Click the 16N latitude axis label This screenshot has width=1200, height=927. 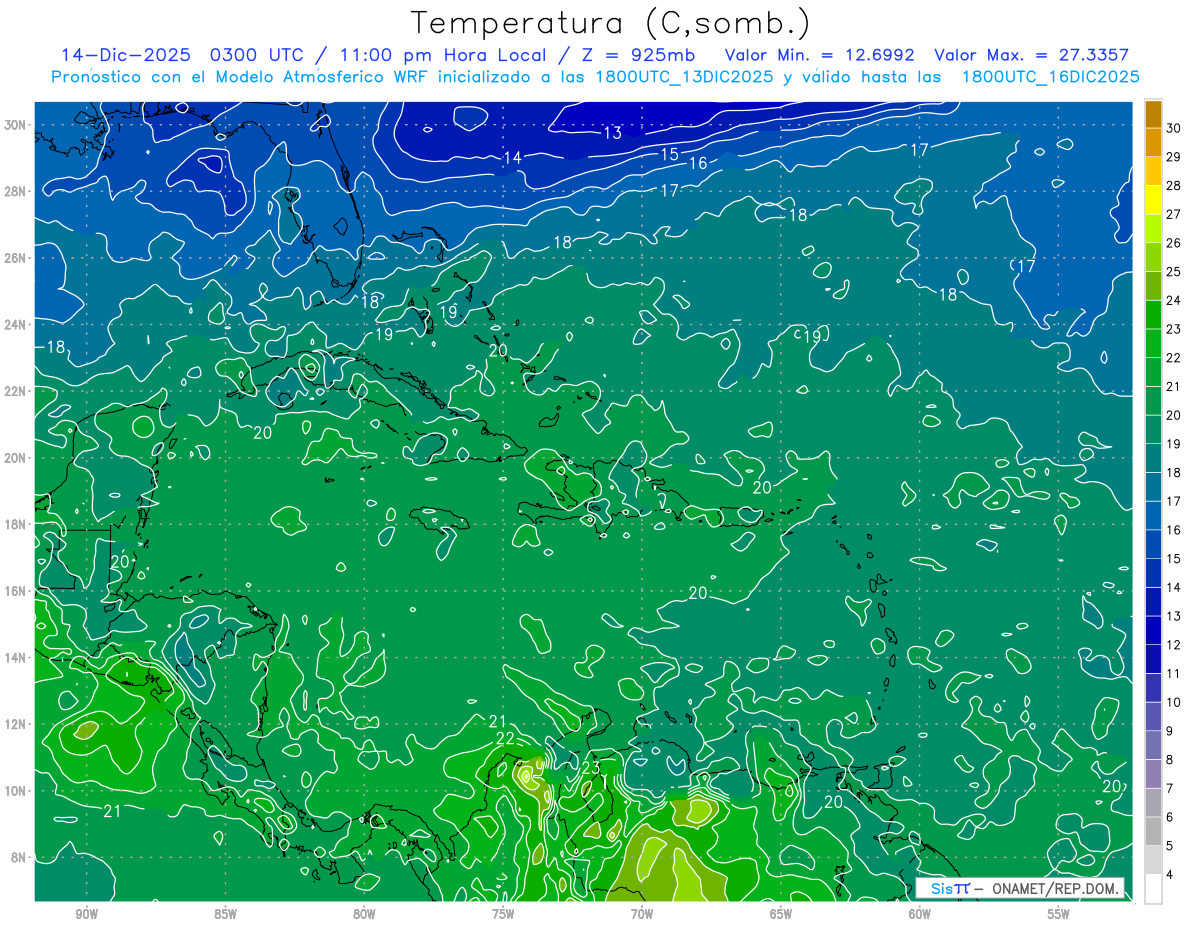coord(17,591)
